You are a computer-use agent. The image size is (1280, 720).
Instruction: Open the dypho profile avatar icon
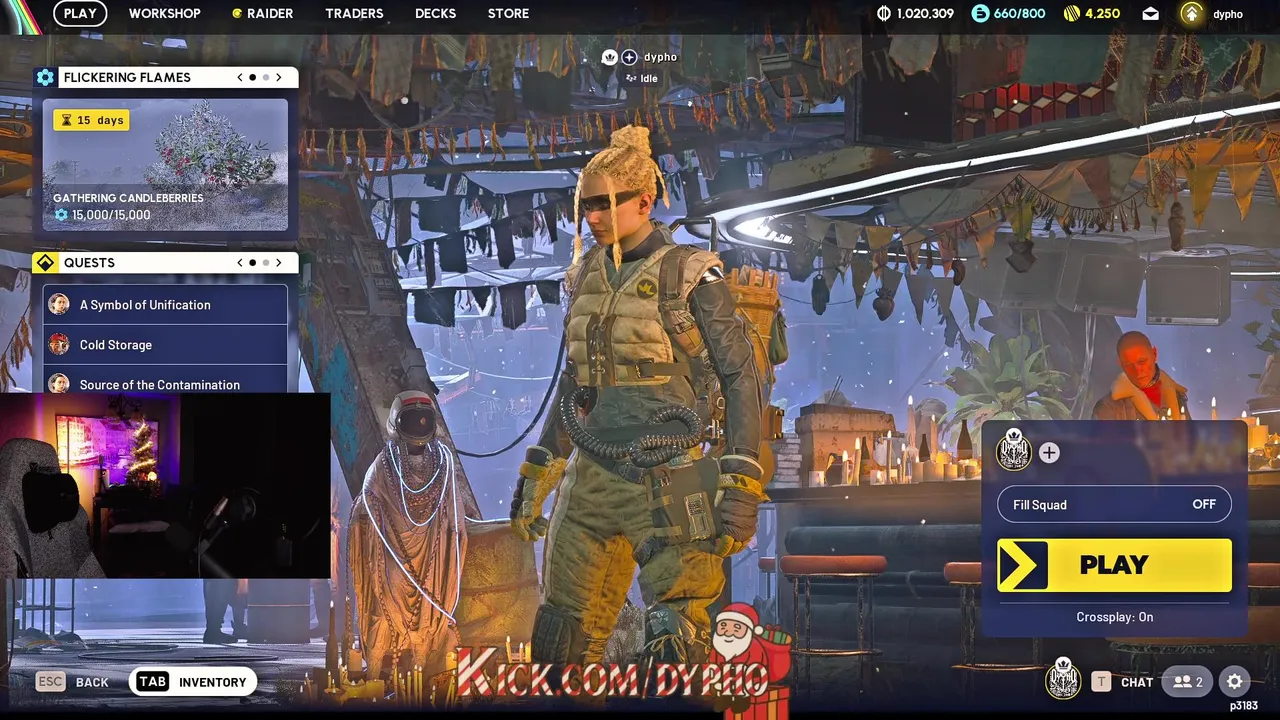[1191, 13]
